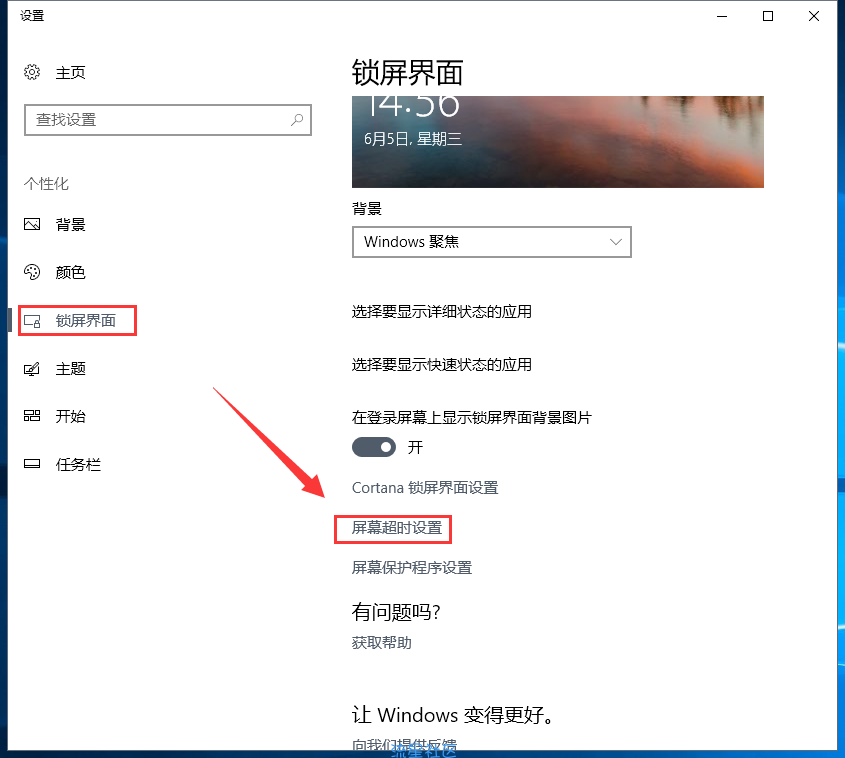Click the Background picture icon in sidebar

pyautogui.click(x=32, y=224)
